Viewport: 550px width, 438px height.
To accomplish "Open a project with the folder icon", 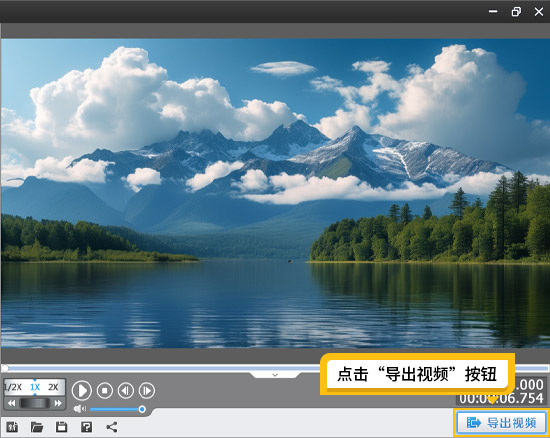I will [37, 427].
